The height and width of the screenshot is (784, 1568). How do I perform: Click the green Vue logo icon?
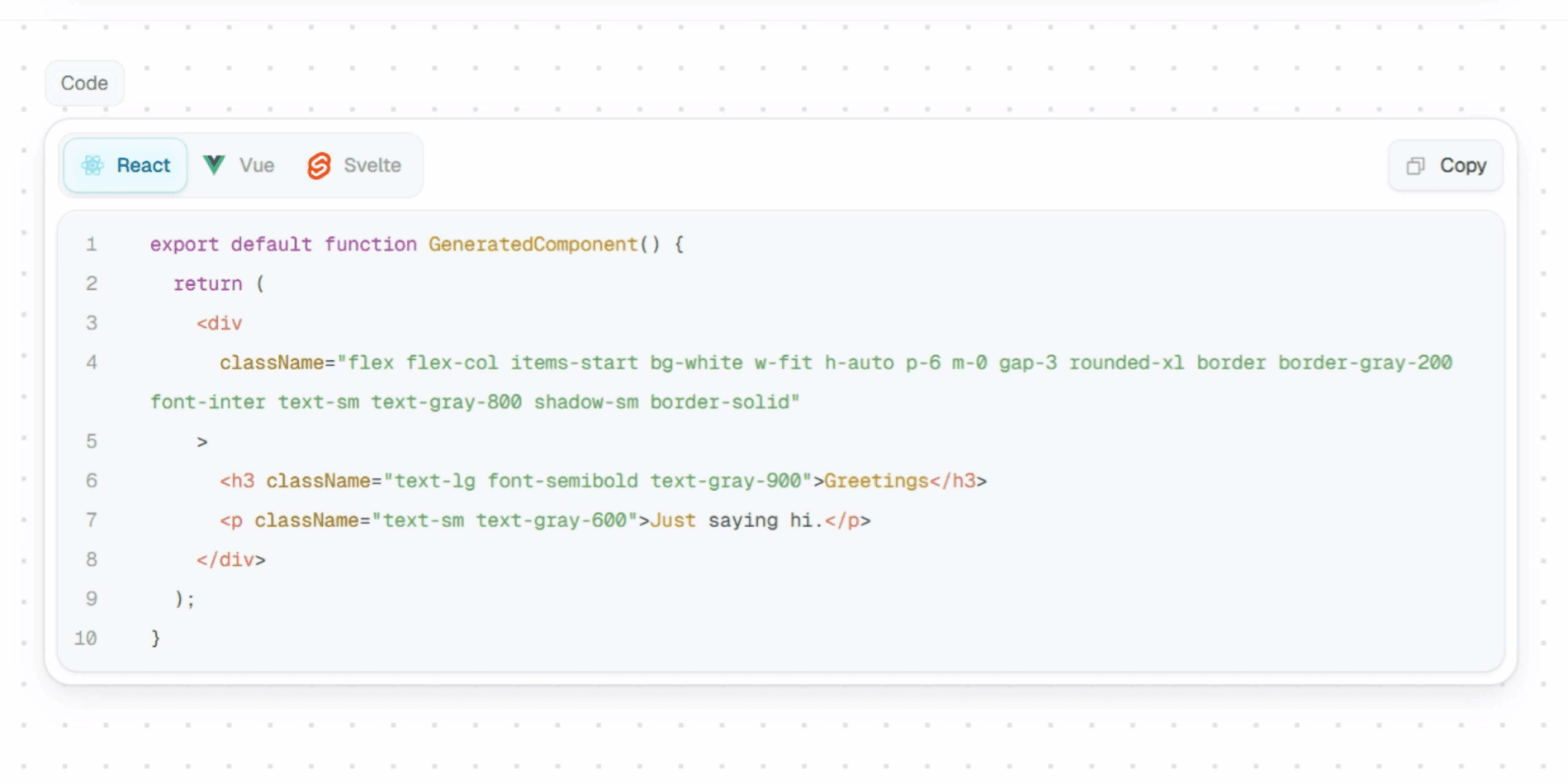pyautogui.click(x=214, y=165)
